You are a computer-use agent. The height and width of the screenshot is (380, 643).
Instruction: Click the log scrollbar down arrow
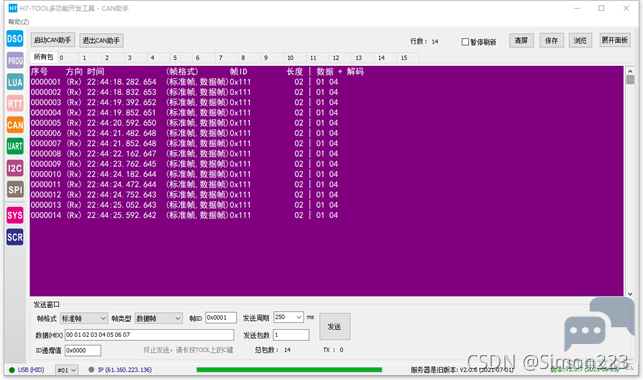coord(630,293)
